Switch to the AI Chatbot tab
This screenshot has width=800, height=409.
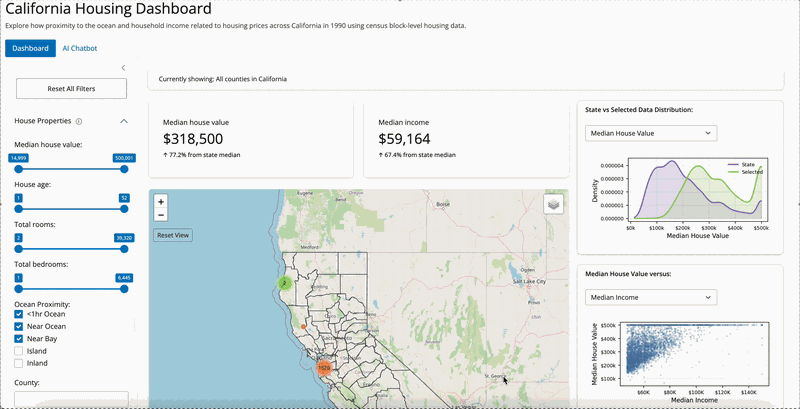click(x=80, y=48)
